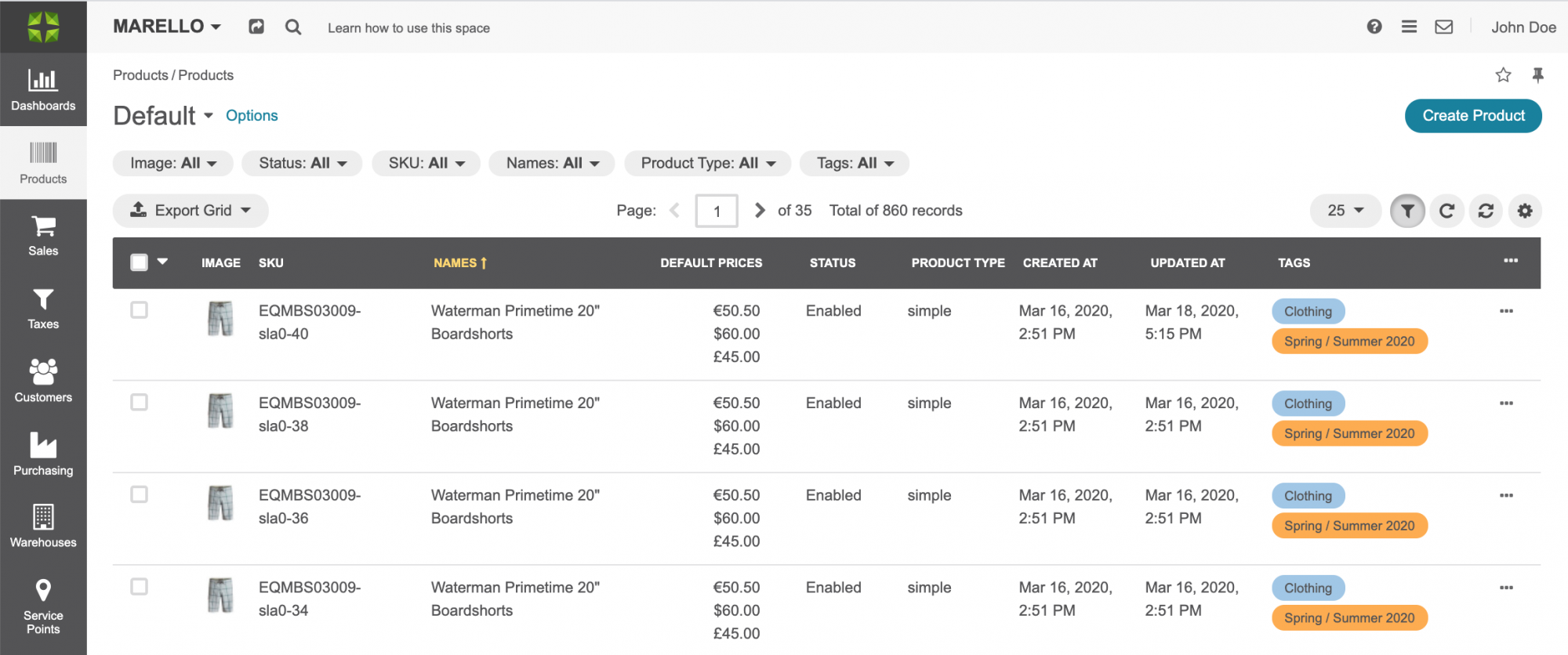Image resolution: width=1568 pixels, height=655 pixels.
Task: Check the row for EQMBS03009-sla0-38
Action: [x=139, y=402]
